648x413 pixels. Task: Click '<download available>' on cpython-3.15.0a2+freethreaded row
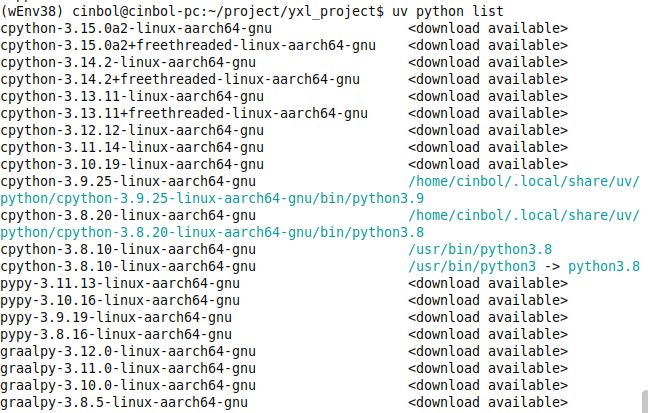(x=488, y=45)
